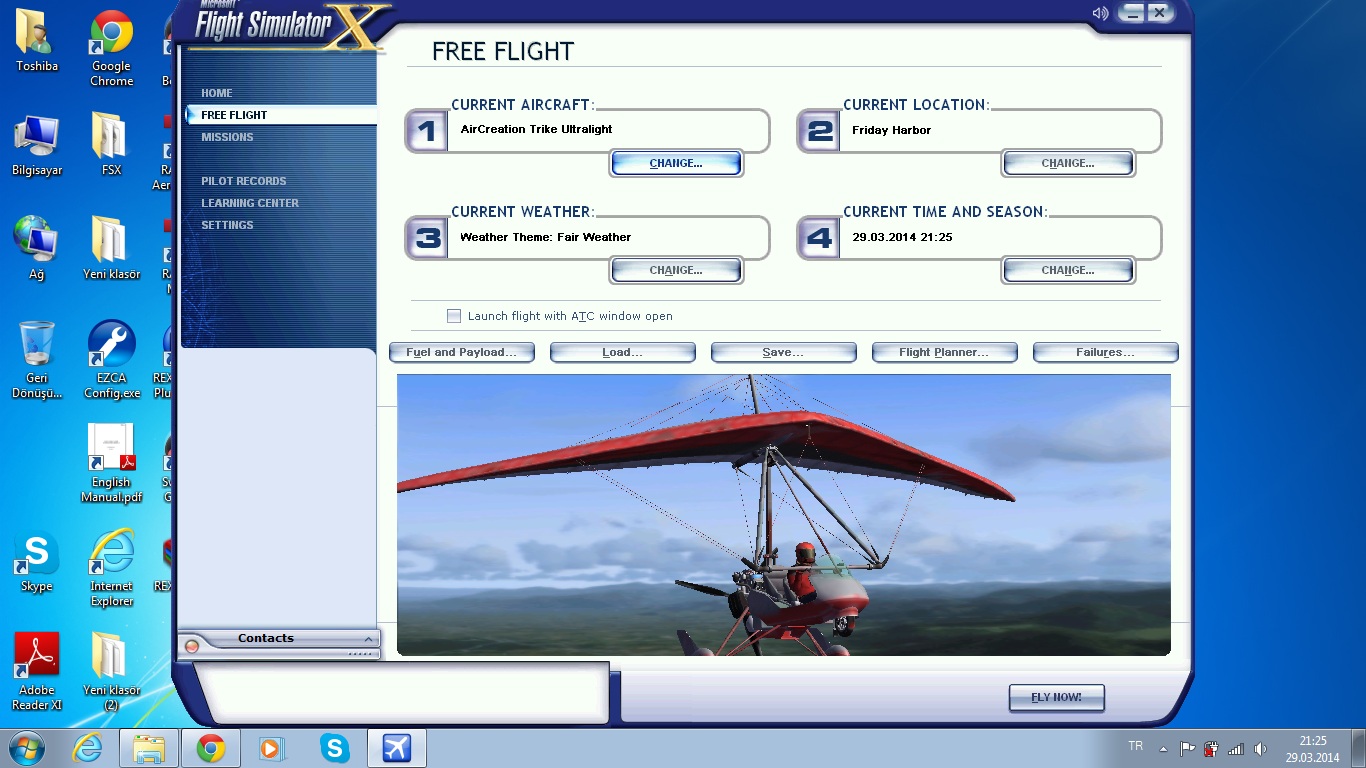Change the current aircraft
This screenshot has width=1366, height=768.
coord(676,163)
